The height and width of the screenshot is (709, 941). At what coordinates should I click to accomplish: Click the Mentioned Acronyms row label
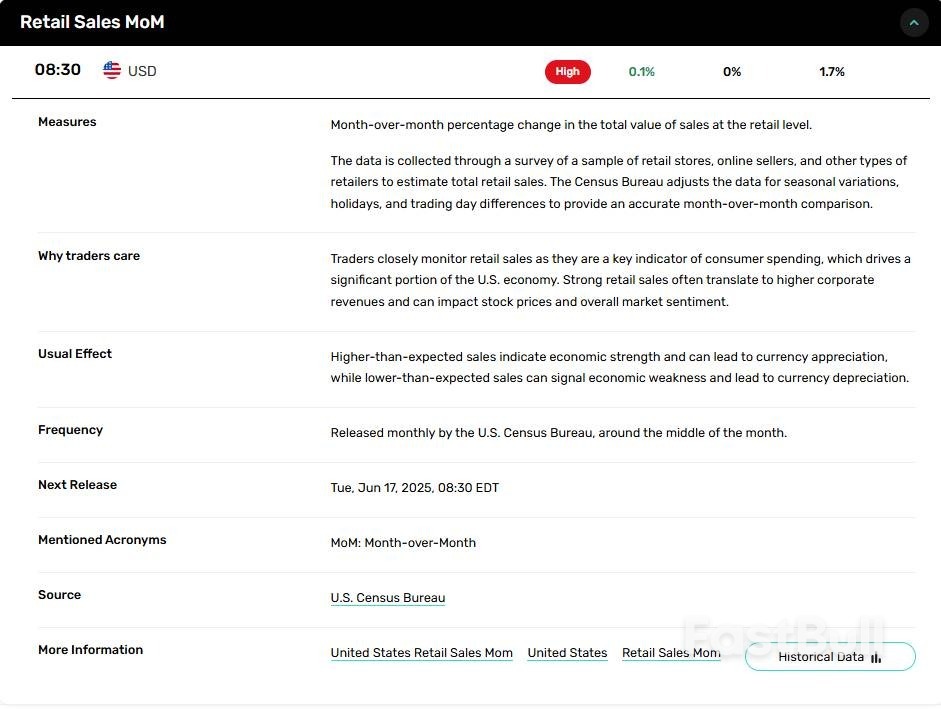[x=102, y=540]
